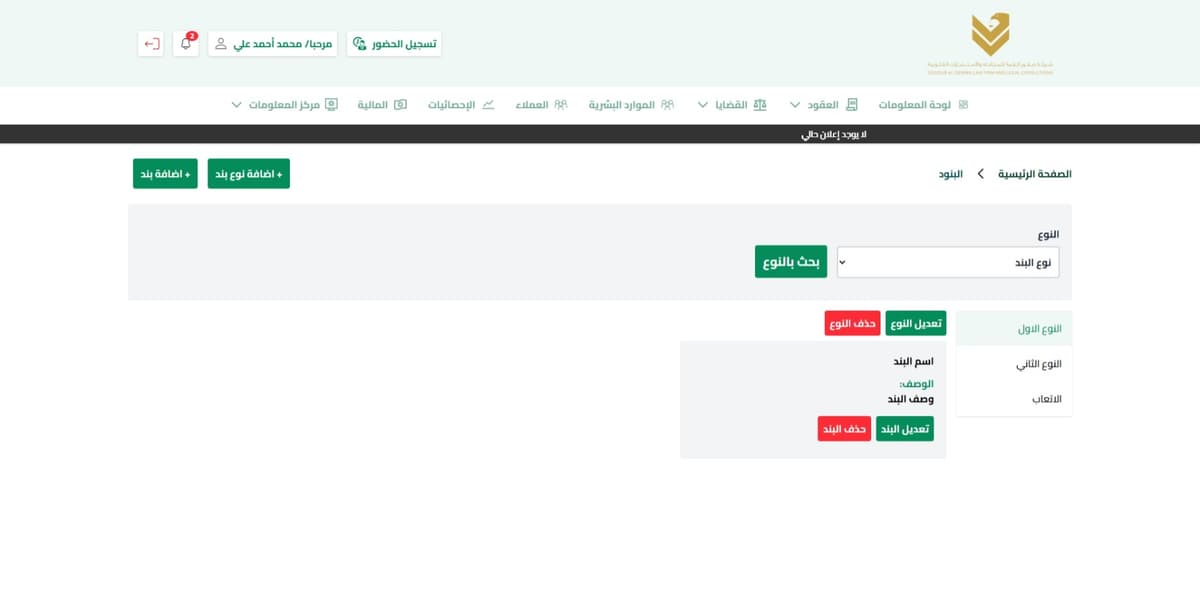The height and width of the screenshot is (591, 1200).
Task: Click the scales icon beside القضايا
Action: [761, 104]
